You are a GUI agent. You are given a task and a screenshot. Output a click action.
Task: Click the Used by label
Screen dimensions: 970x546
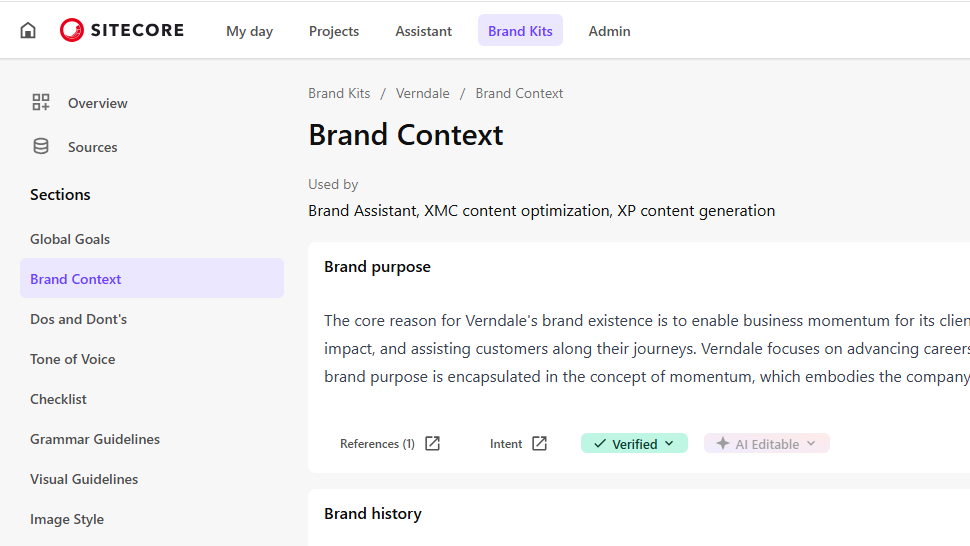point(333,184)
